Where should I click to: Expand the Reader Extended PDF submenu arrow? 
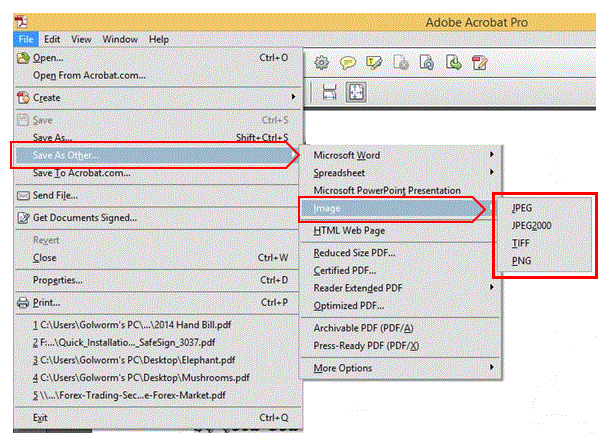tap(492, 287)
